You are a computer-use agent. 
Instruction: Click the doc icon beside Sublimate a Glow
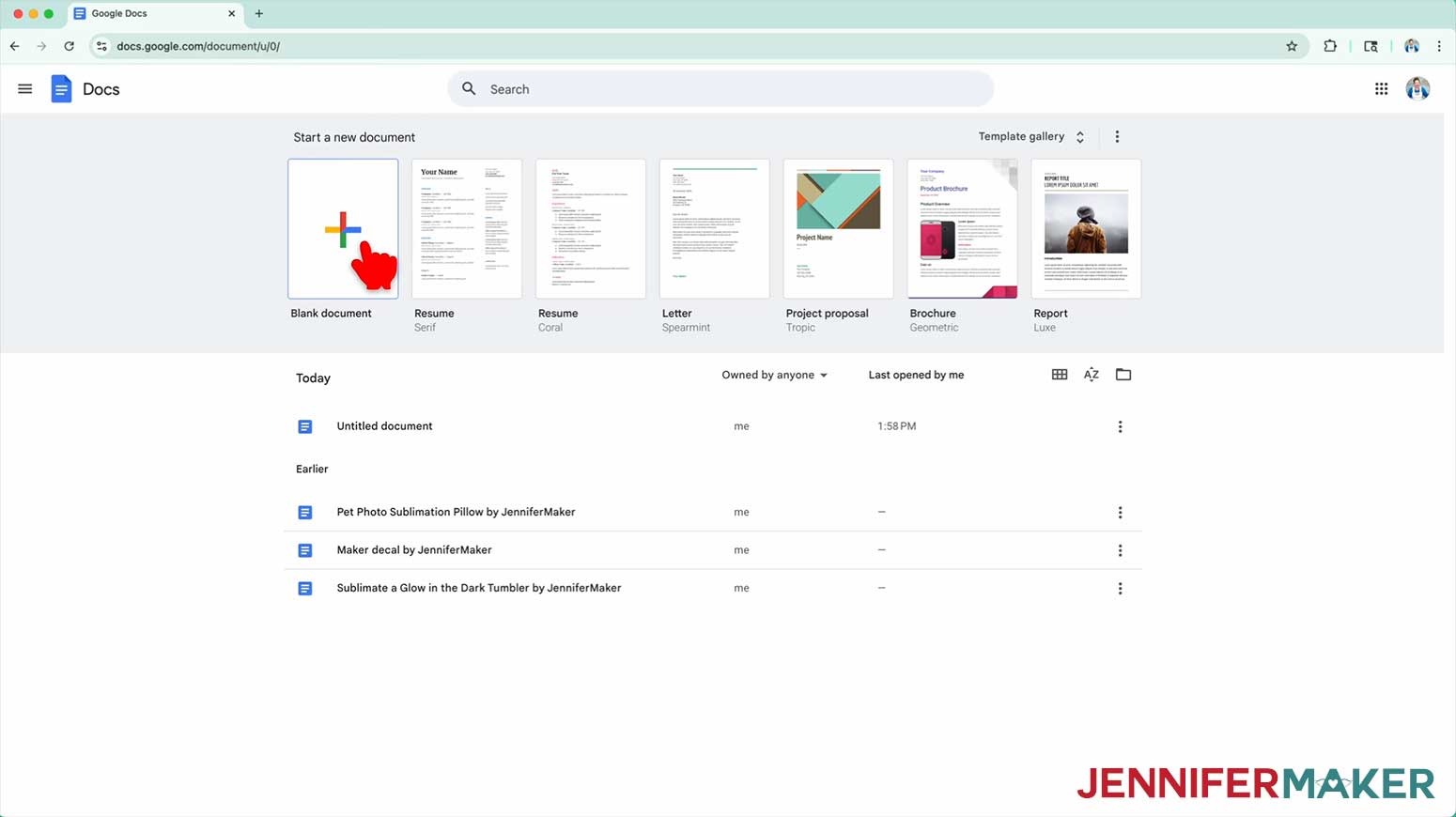coord(305,589)
